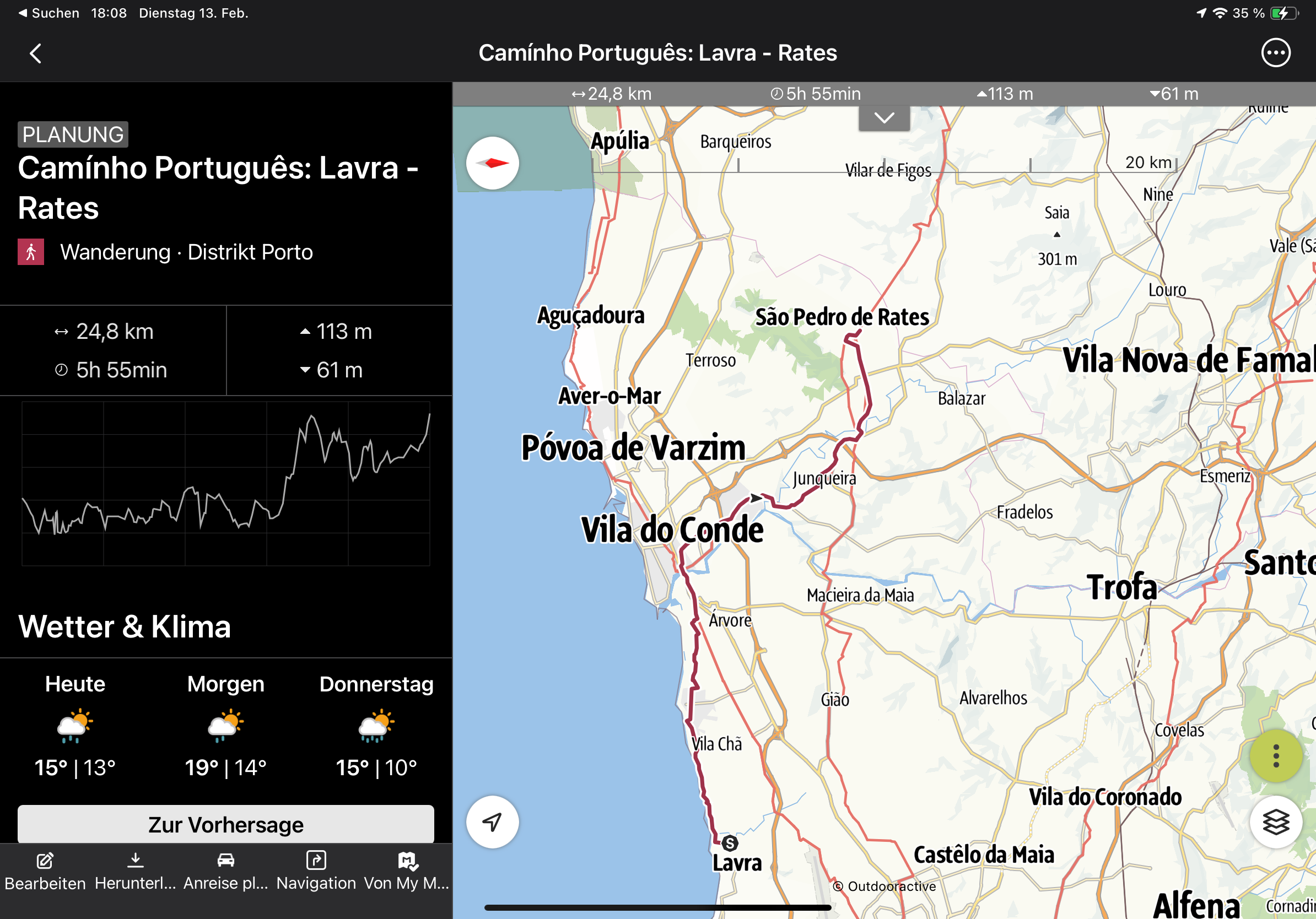Screen dimensions: 1316x919
Task: Tap the route direction arrow near Junqueira
Action: pyautogui.click(x=757, y=498)
